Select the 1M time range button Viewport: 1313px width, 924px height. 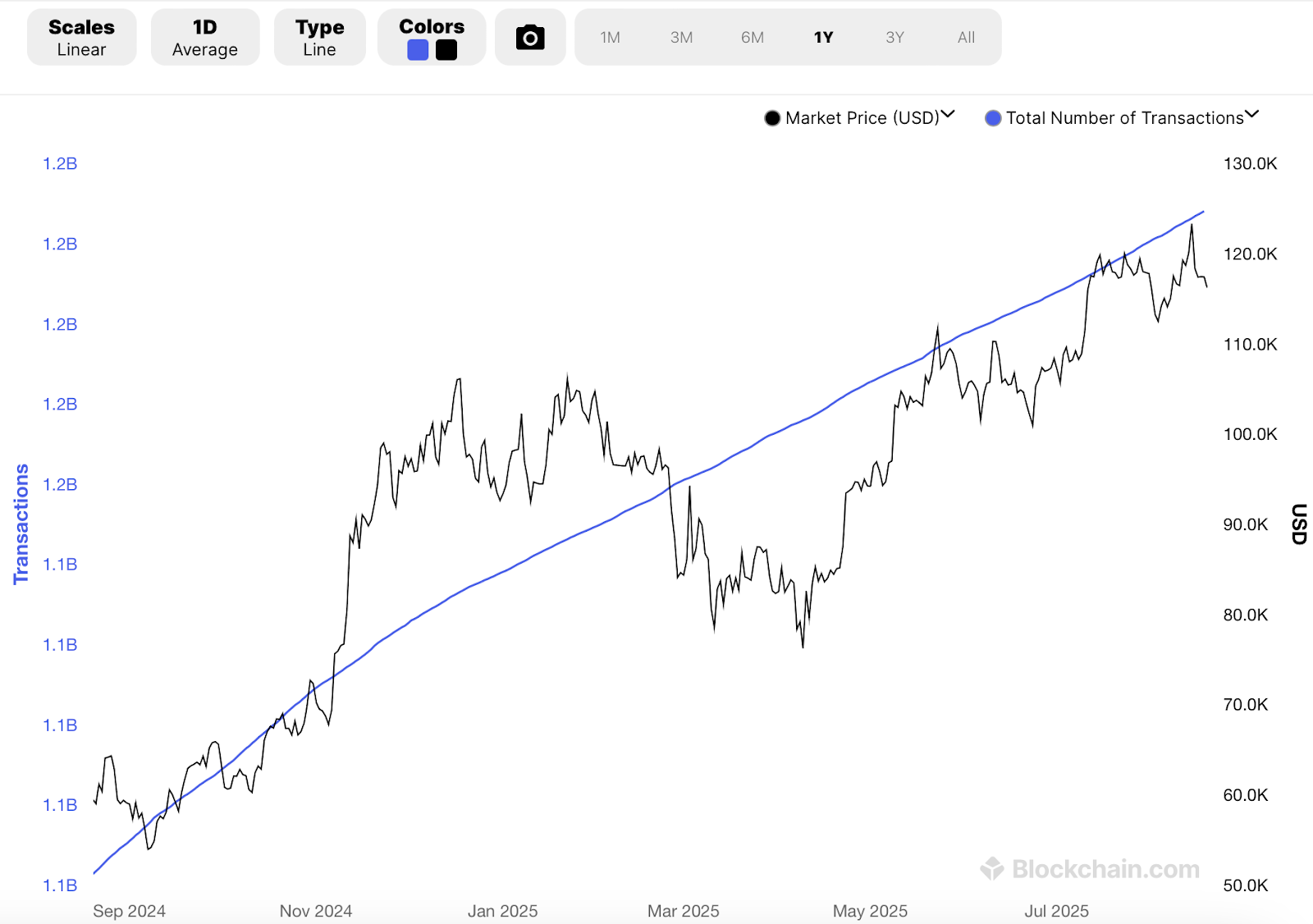(610, 36)
